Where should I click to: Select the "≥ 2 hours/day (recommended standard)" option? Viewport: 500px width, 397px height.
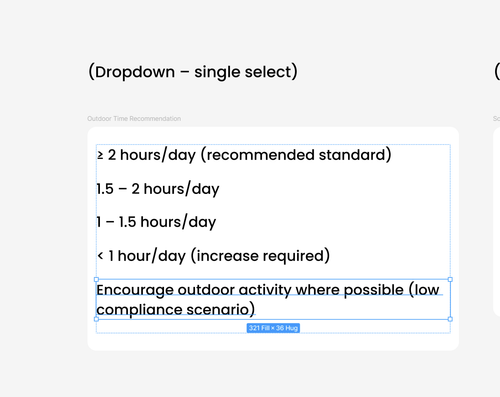244,155
